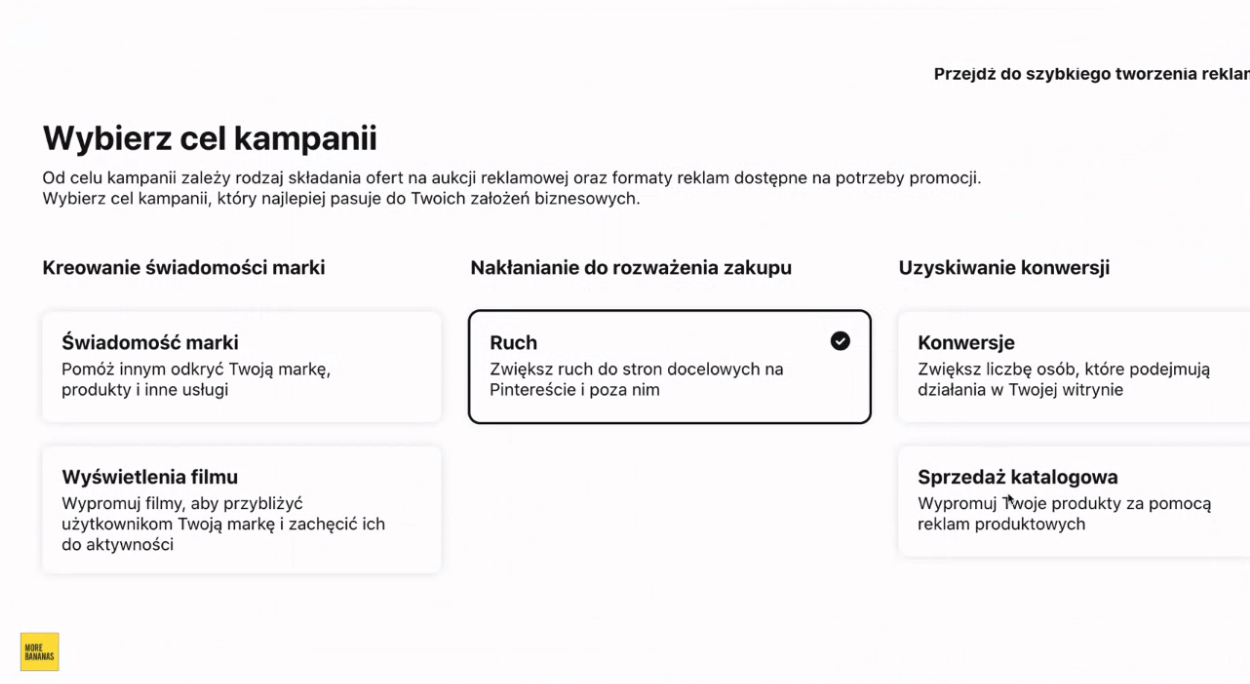Choose the Wyświetlenia filmu objective card
The height and width of the screenshot is (684, 1250).
pyautogui.click(x=241, y=509)
